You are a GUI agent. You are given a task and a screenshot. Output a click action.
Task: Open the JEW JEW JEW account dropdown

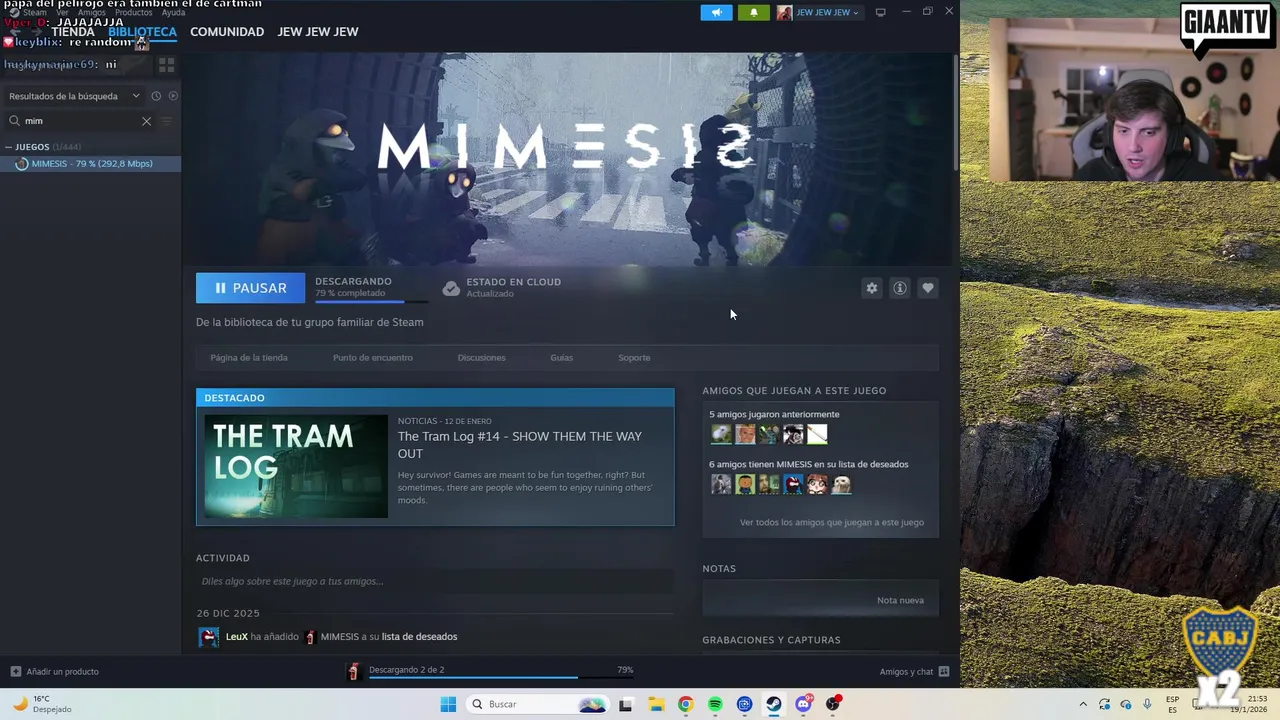pyautogui.click(x=818, y=12)
